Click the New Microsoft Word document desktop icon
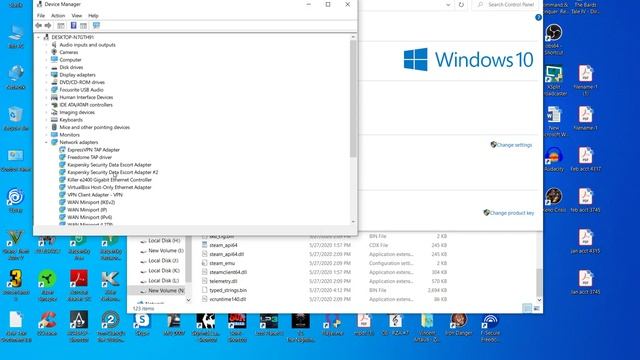 554,121
